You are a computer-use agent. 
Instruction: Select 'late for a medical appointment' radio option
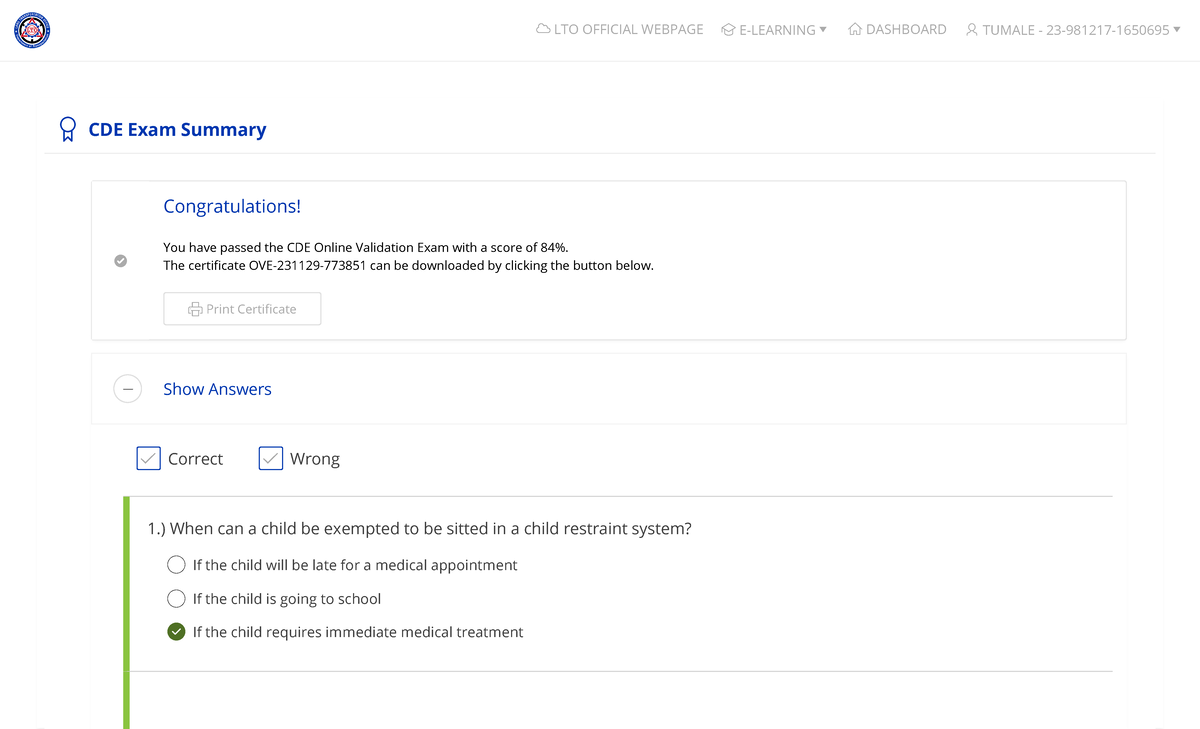click(176, 565)
